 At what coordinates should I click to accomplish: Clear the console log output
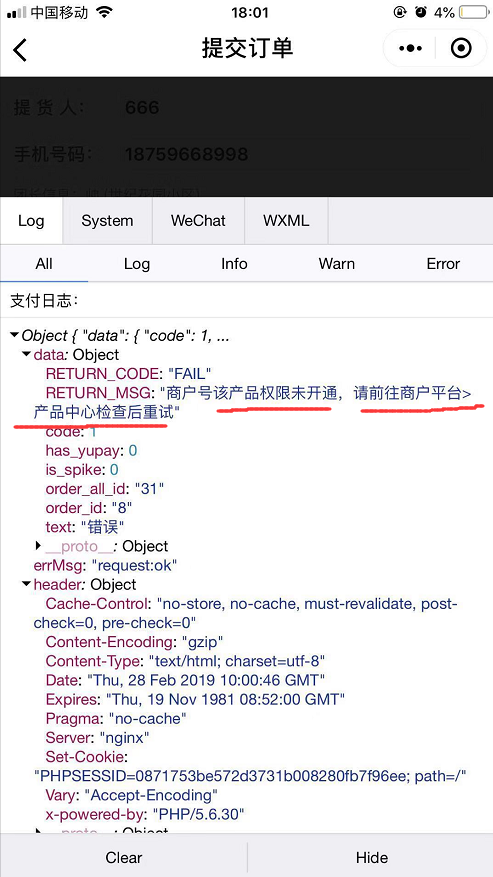point(124,857)
